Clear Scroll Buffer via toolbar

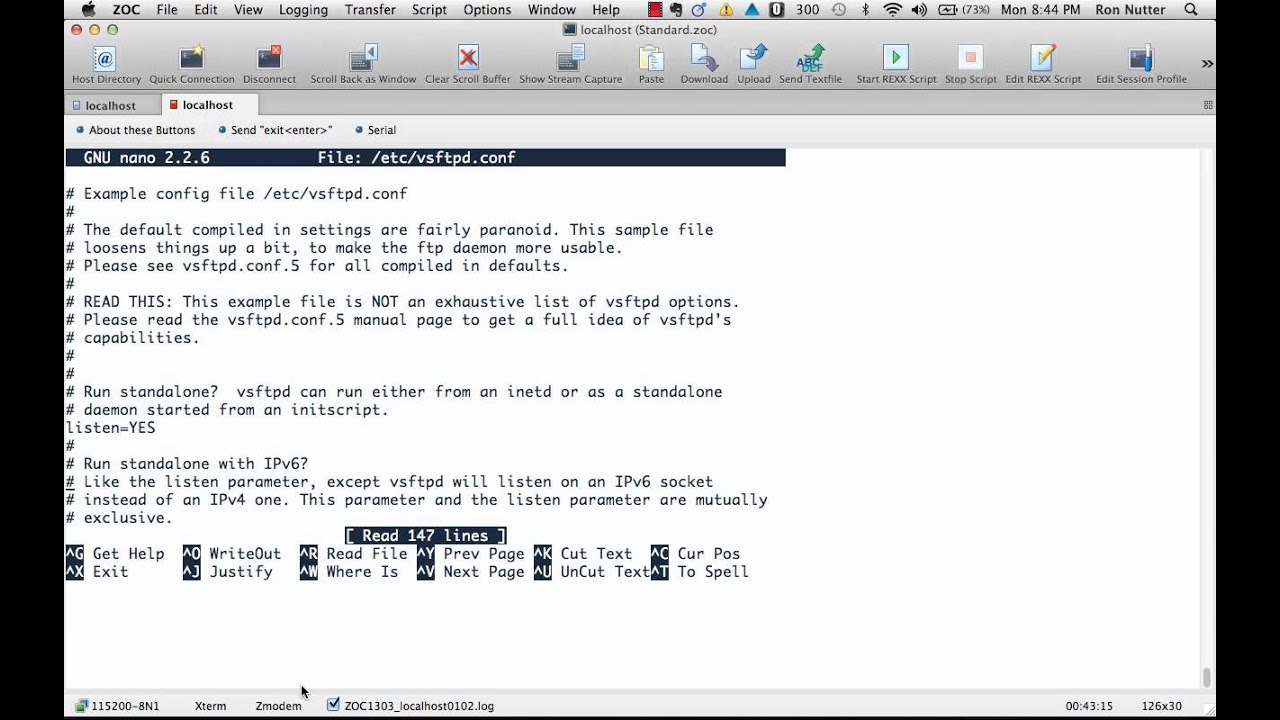coord(467,64)
